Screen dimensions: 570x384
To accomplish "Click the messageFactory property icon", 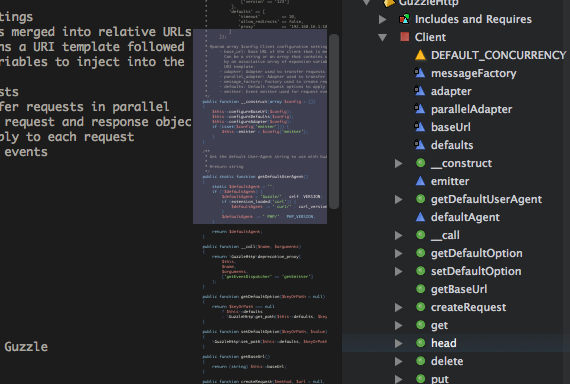I will (420, 73).
